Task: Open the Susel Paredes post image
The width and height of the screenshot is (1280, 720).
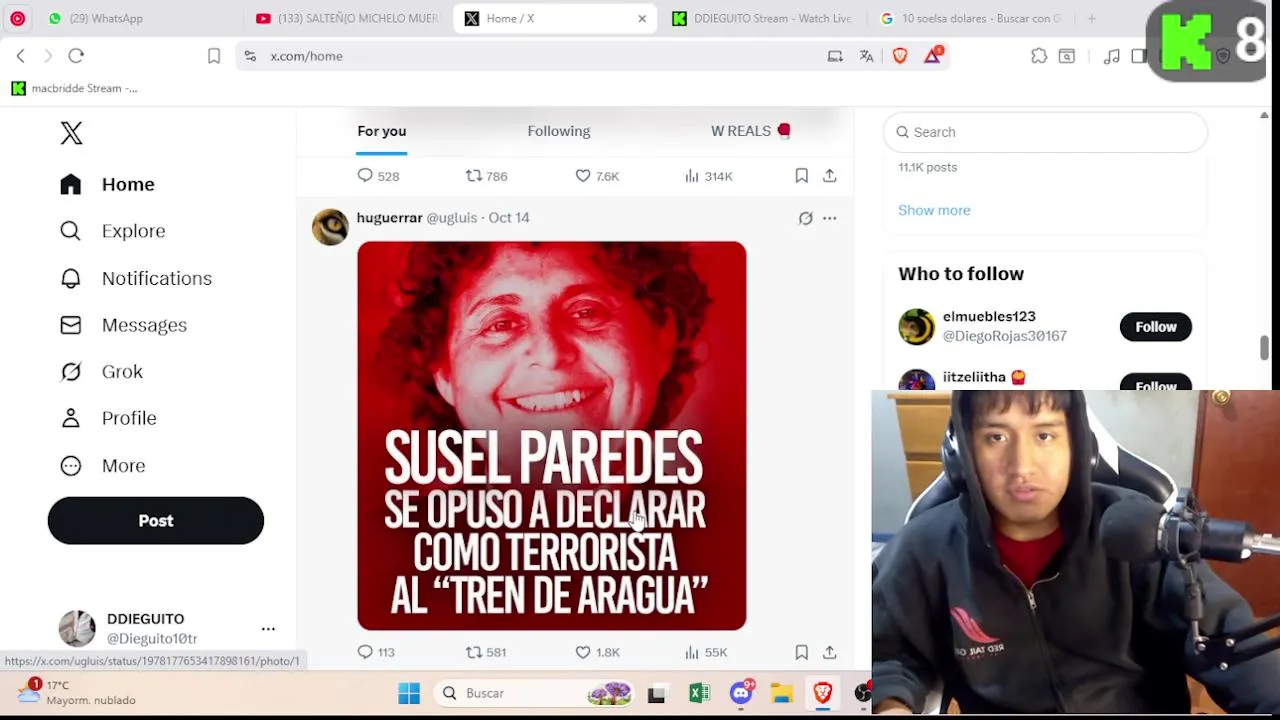Action: (x=551, y=436)
